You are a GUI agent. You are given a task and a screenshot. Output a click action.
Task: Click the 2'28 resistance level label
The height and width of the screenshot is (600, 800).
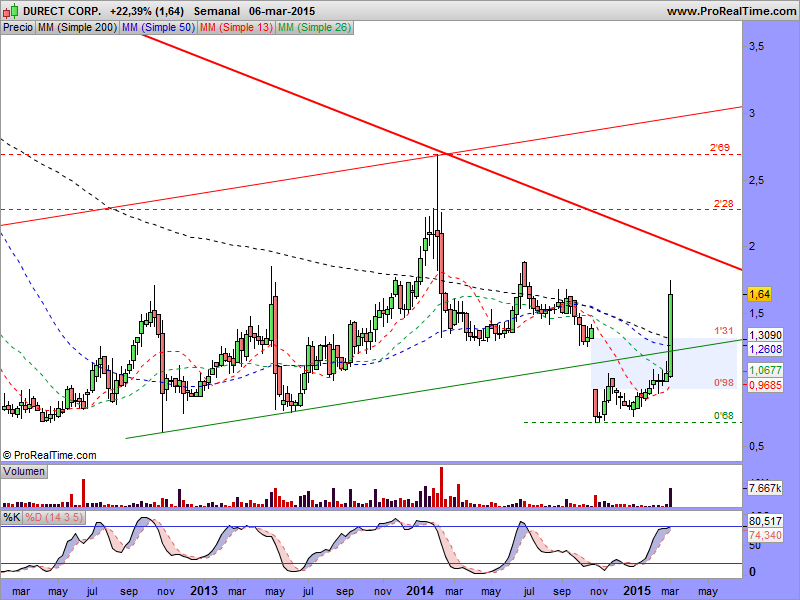[x=723, y=204]
